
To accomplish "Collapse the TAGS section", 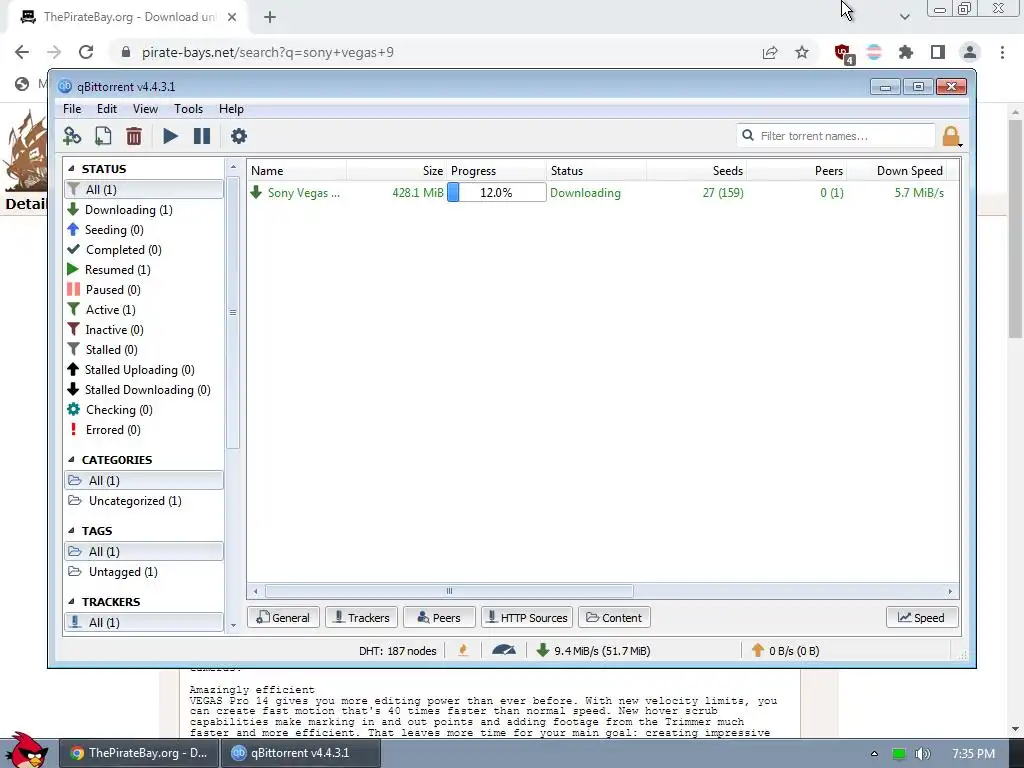I will [71, 531].
